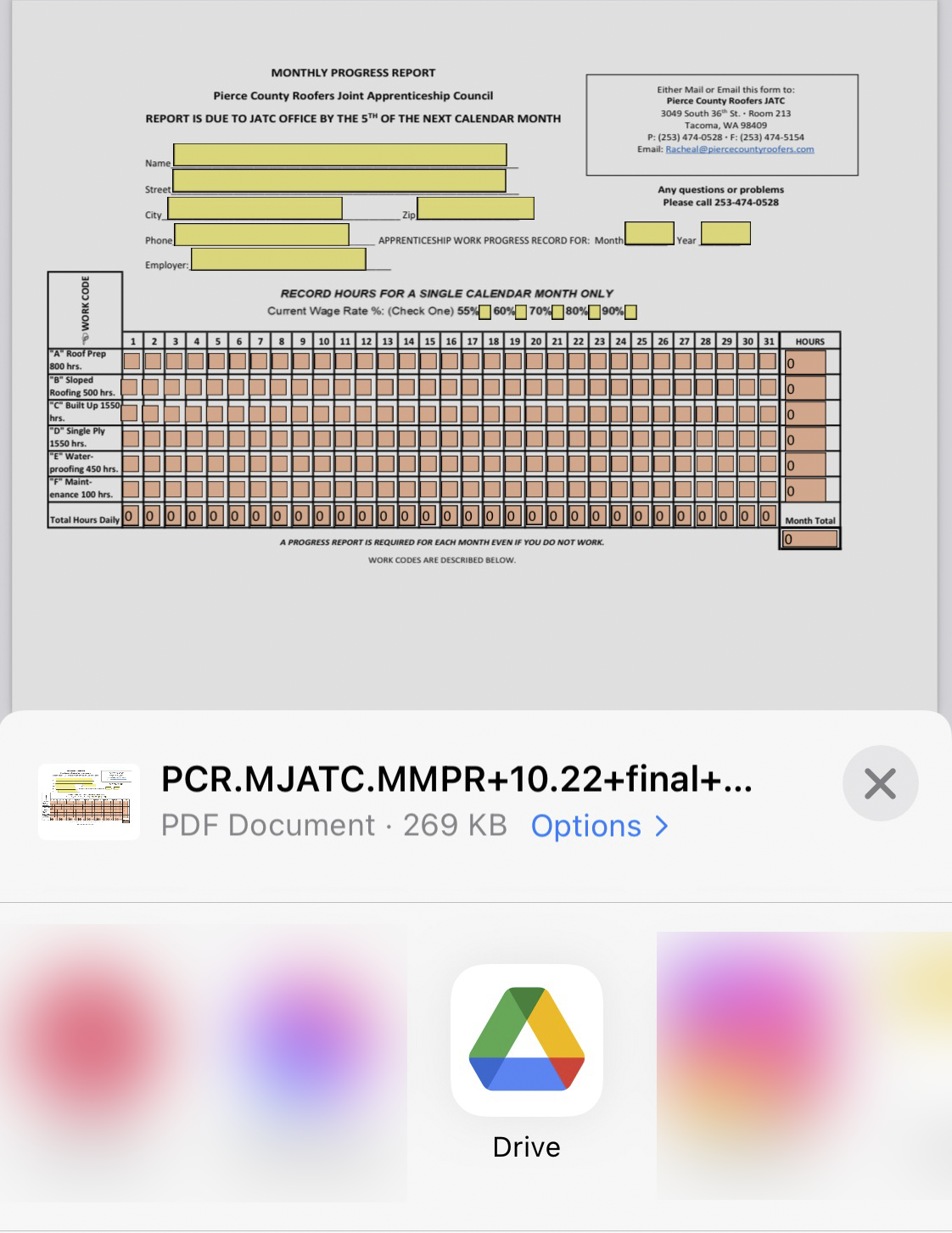Screen dimensions: 952x1233
Task: Select the "F" Maintenance hours total field
Action: click(x=804, y=490)
